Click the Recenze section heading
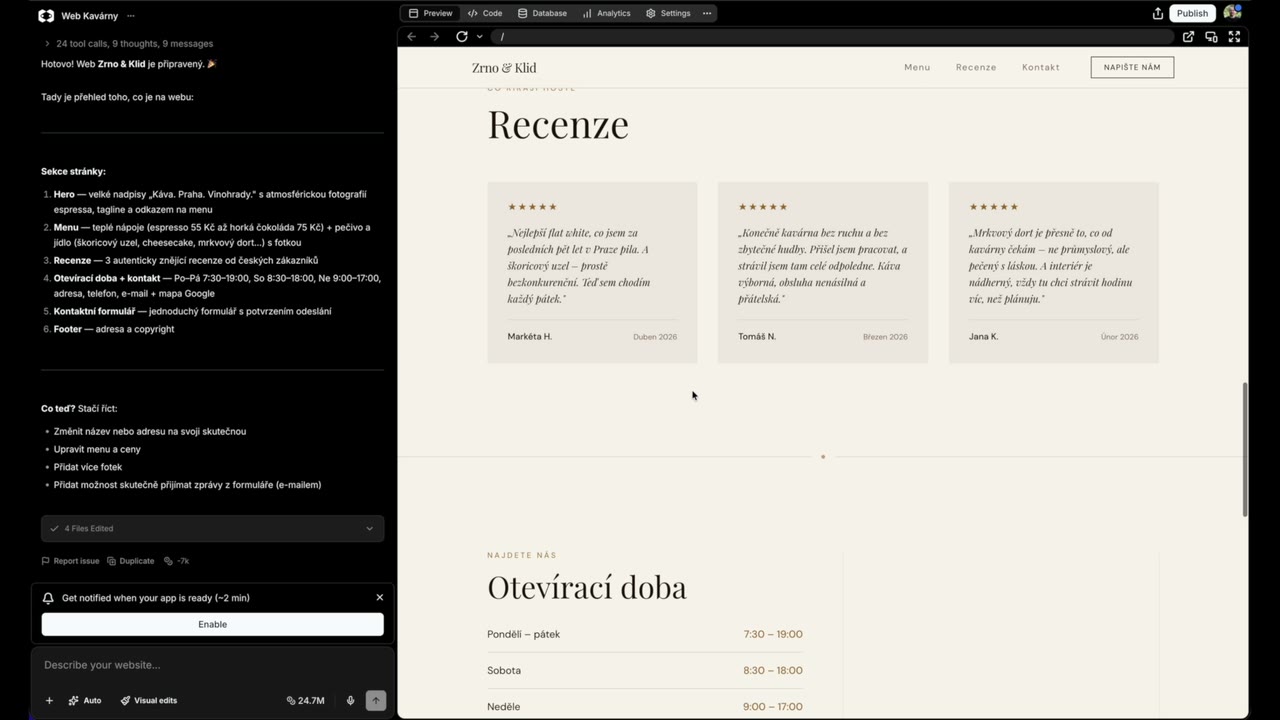Image resolution: width=1280 pixels, height=720 pixels. (x=558, y=124)
